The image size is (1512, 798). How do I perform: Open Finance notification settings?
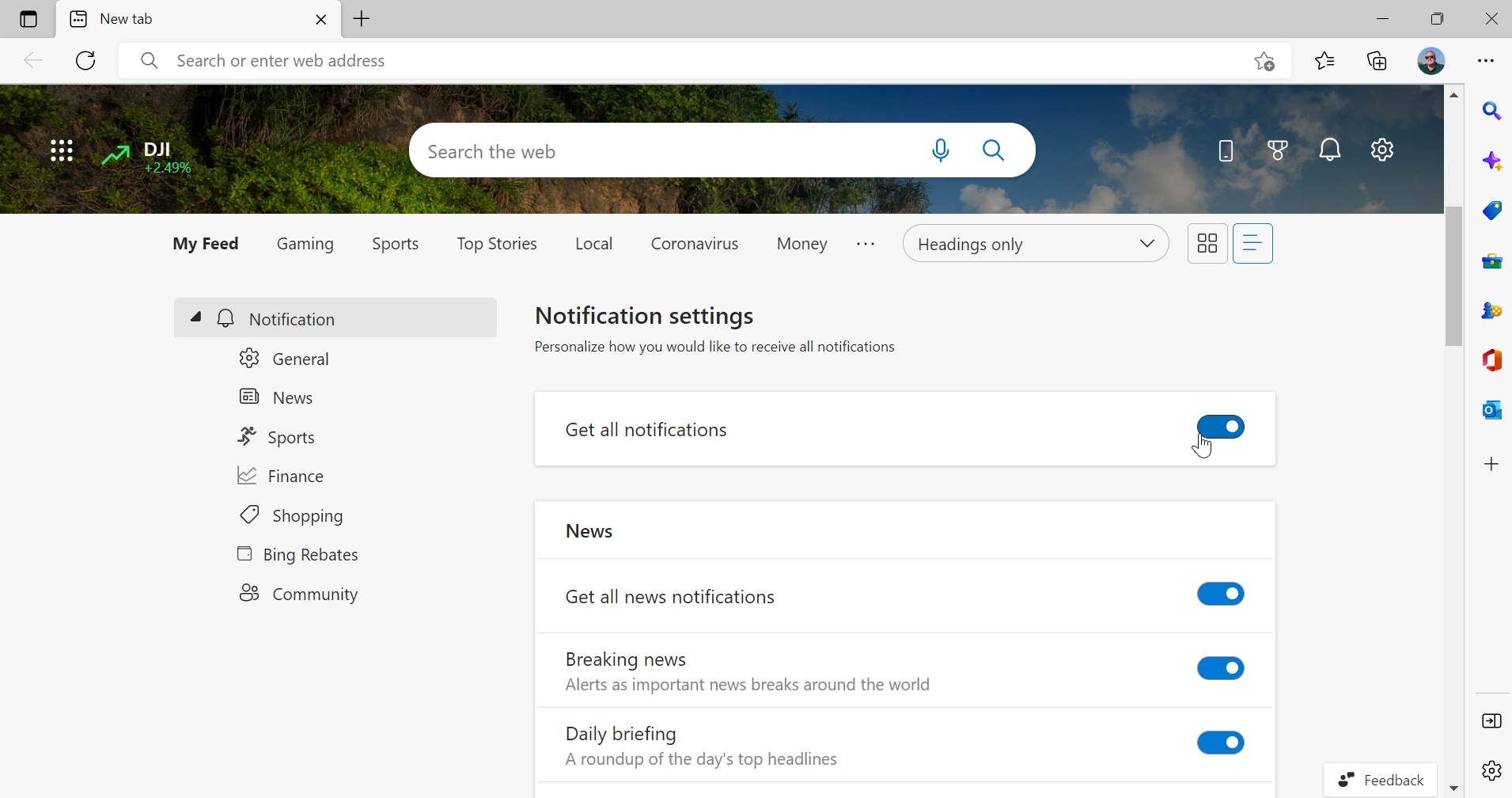282,477
